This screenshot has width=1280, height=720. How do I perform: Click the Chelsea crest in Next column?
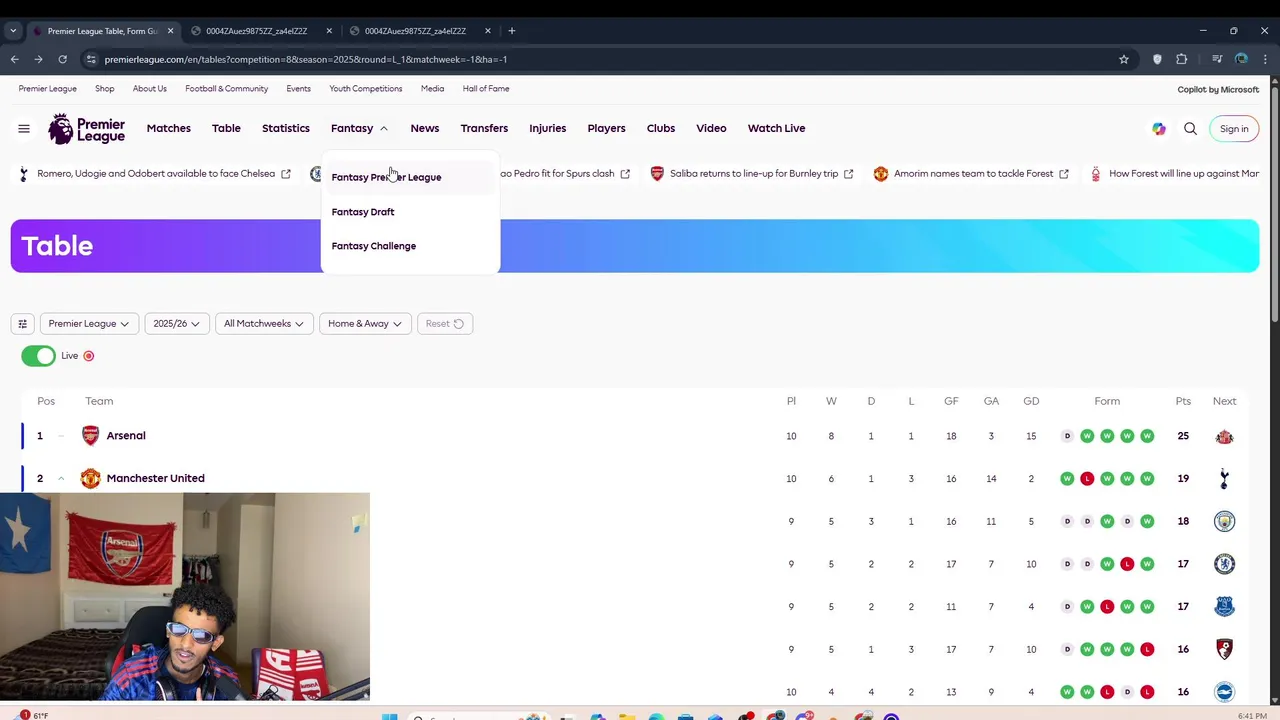1224,564
